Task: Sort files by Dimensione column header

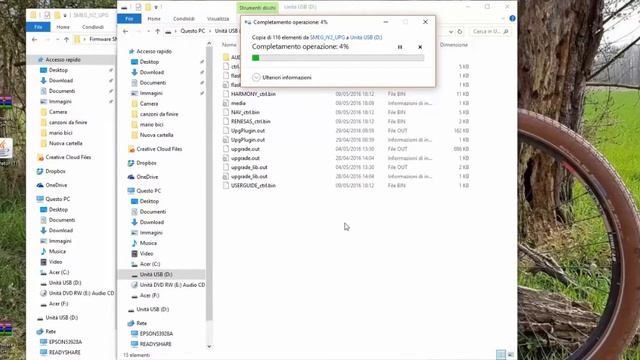Action: coord(453,45)
